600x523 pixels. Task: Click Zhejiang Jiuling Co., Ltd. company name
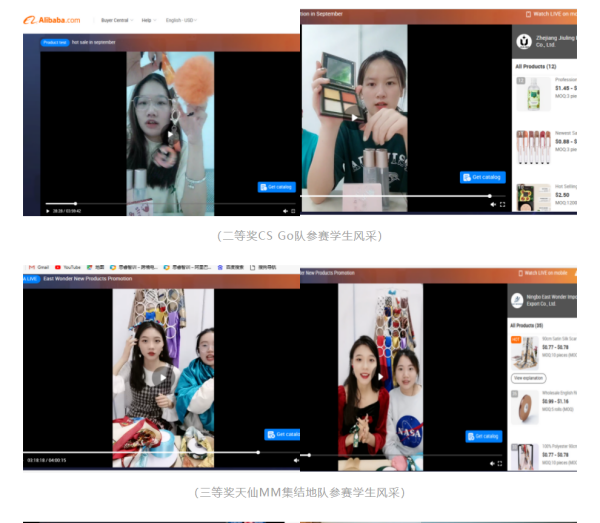coord(556,41)
